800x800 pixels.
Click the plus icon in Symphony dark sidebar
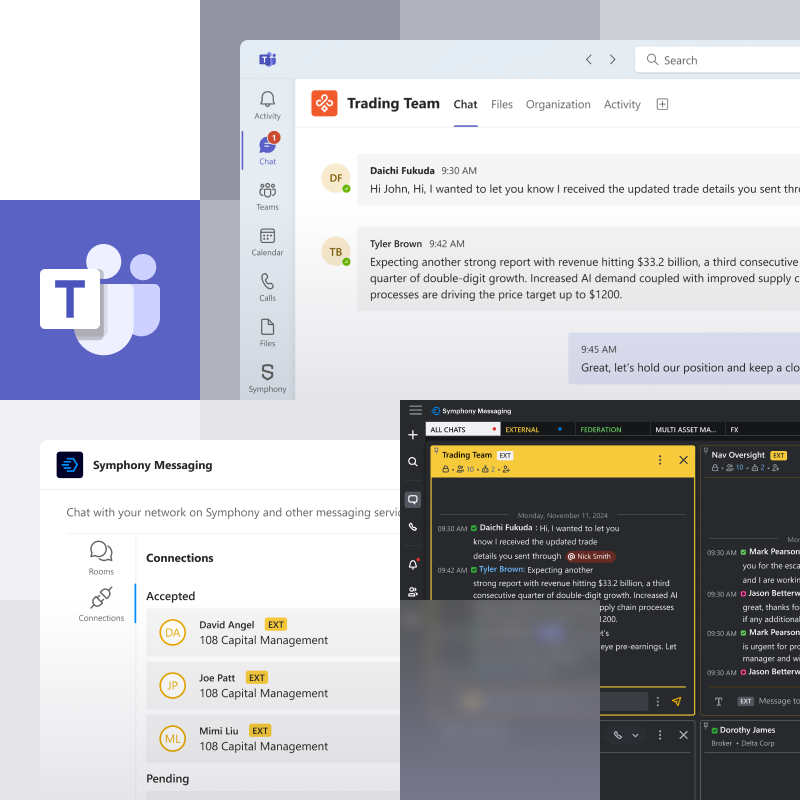(413, 435)
